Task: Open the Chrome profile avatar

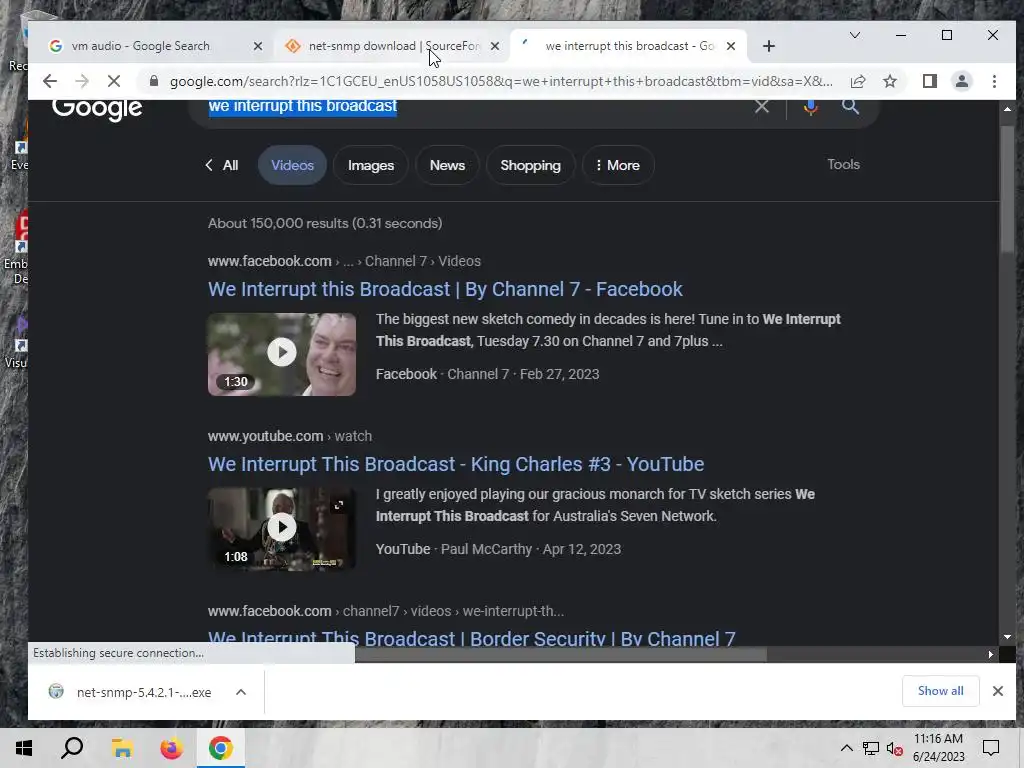Action: tap(961, 81)
